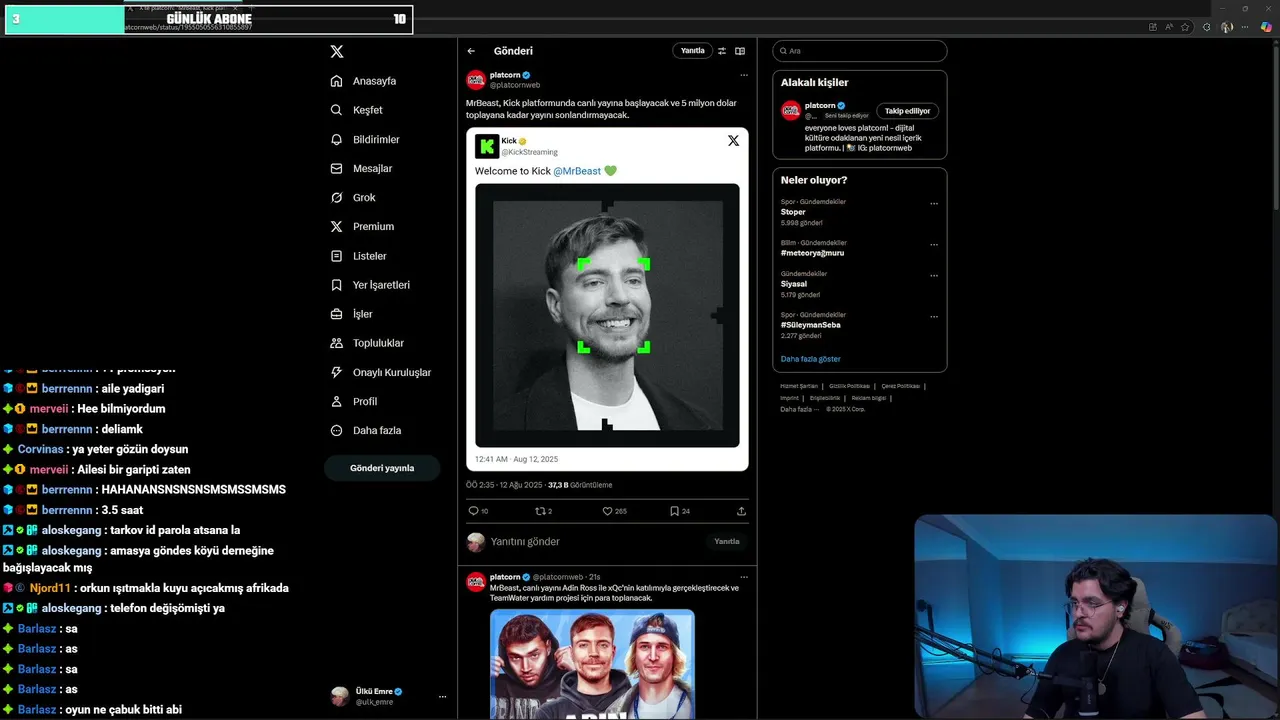Open Anasayfa home from sidebar
Screen dimensions: 1280x720
(364, 81)
